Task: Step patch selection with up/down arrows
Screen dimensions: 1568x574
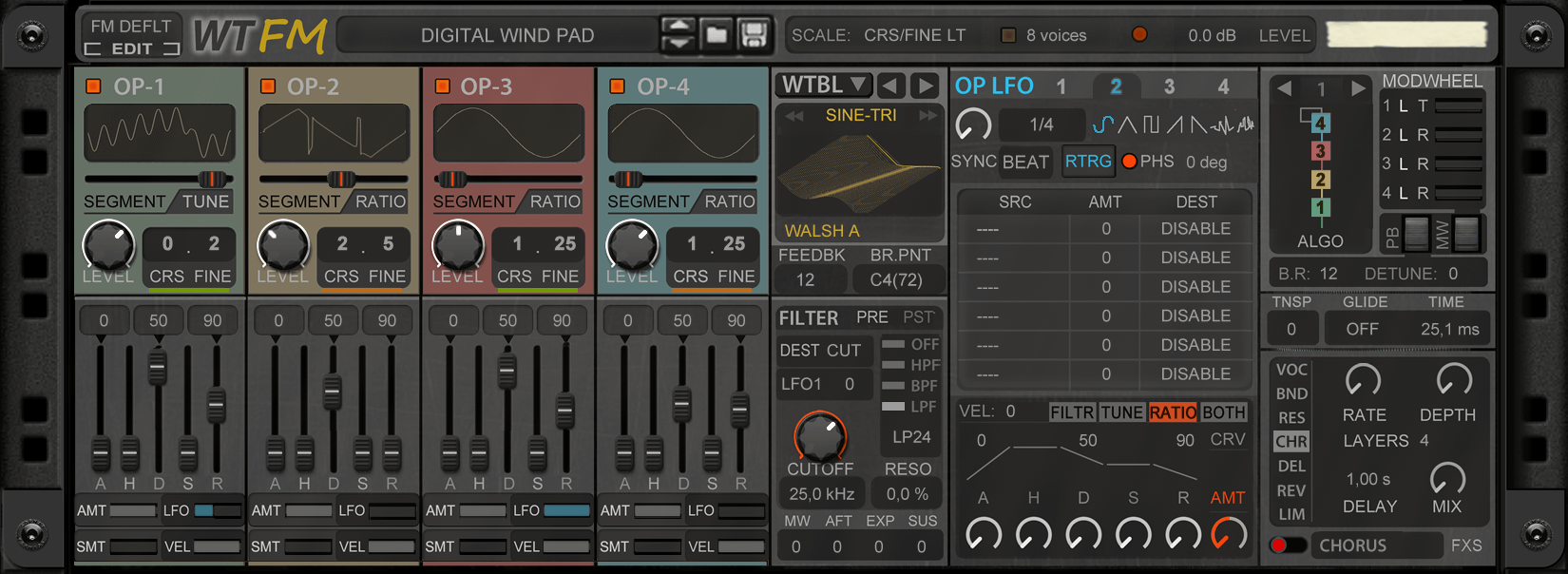Action: (678, 35)
